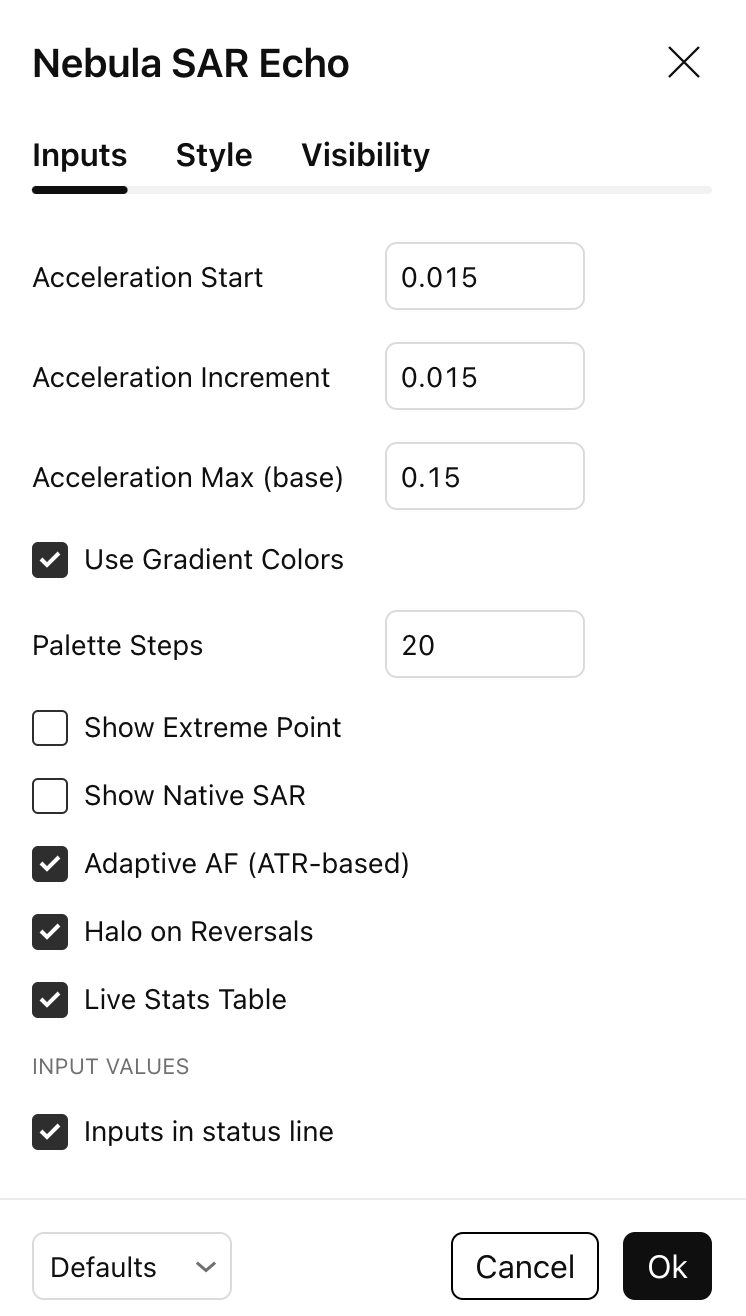Click the Palette Steps input box
Image resolution: width=746 pixels, height=1316 pixels.
coord(485,645)
